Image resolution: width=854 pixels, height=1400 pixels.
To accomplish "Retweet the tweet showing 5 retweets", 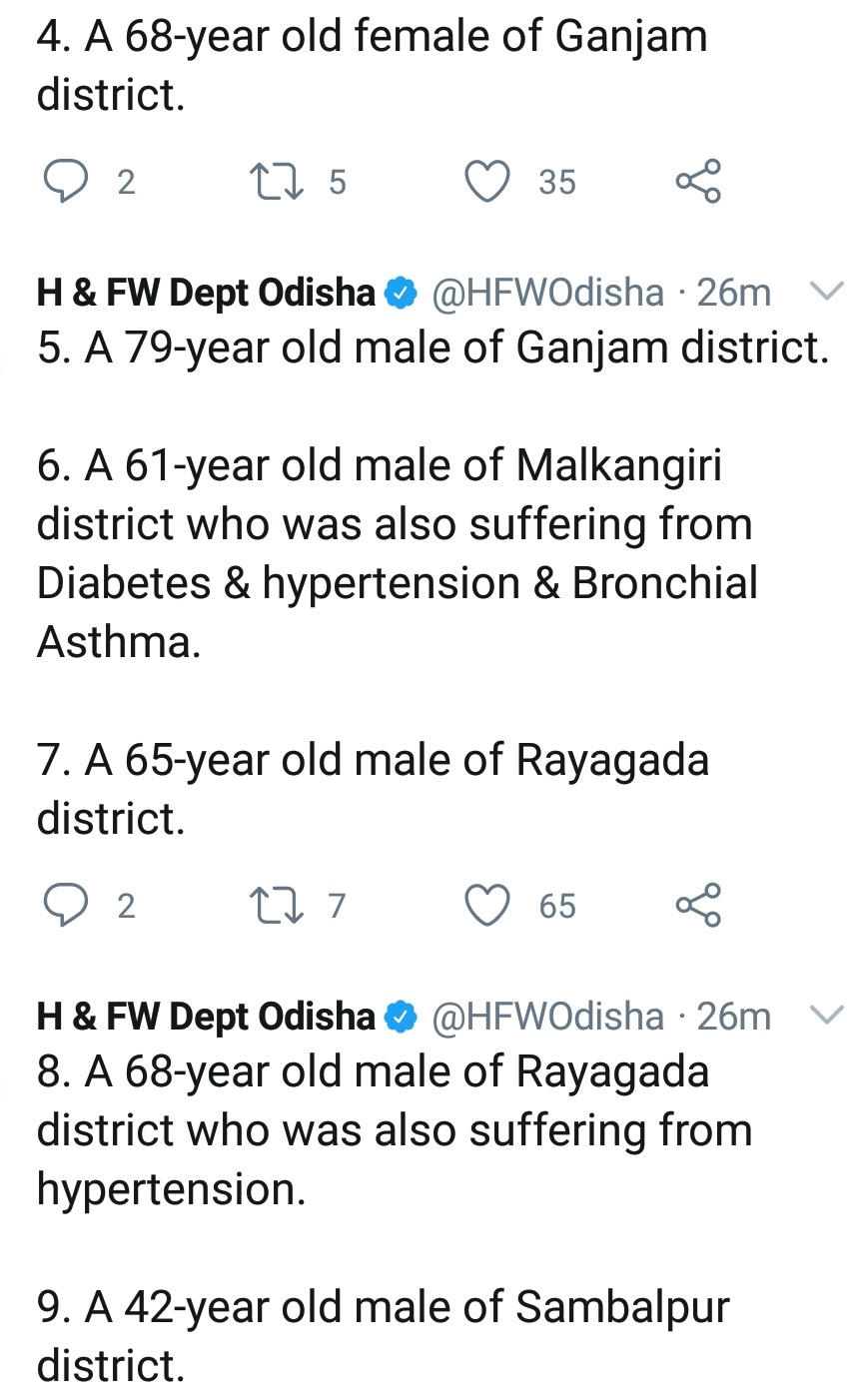I will point(270,182).
